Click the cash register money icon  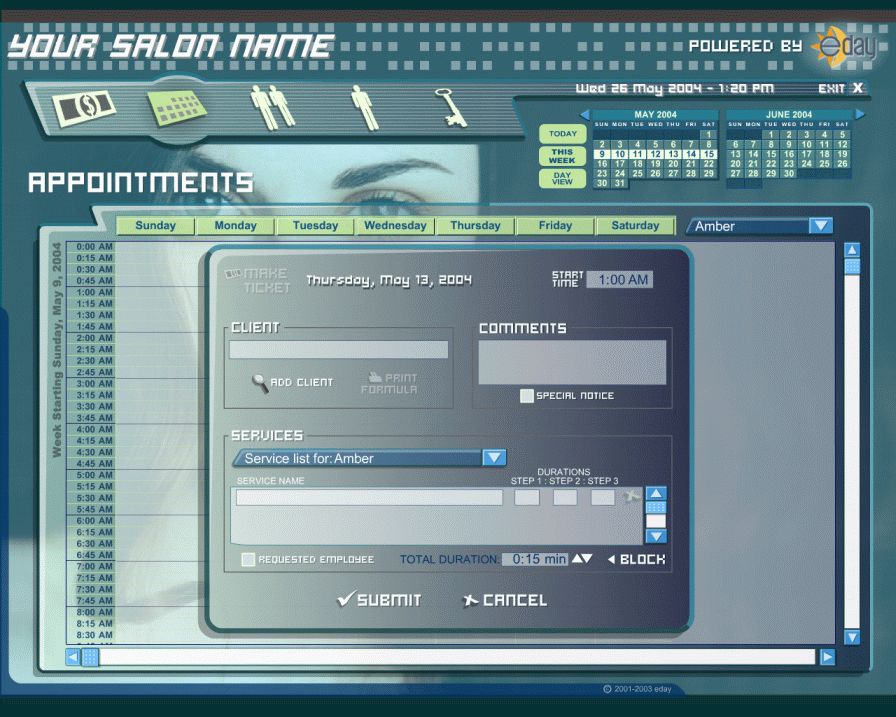pos(85,107)
